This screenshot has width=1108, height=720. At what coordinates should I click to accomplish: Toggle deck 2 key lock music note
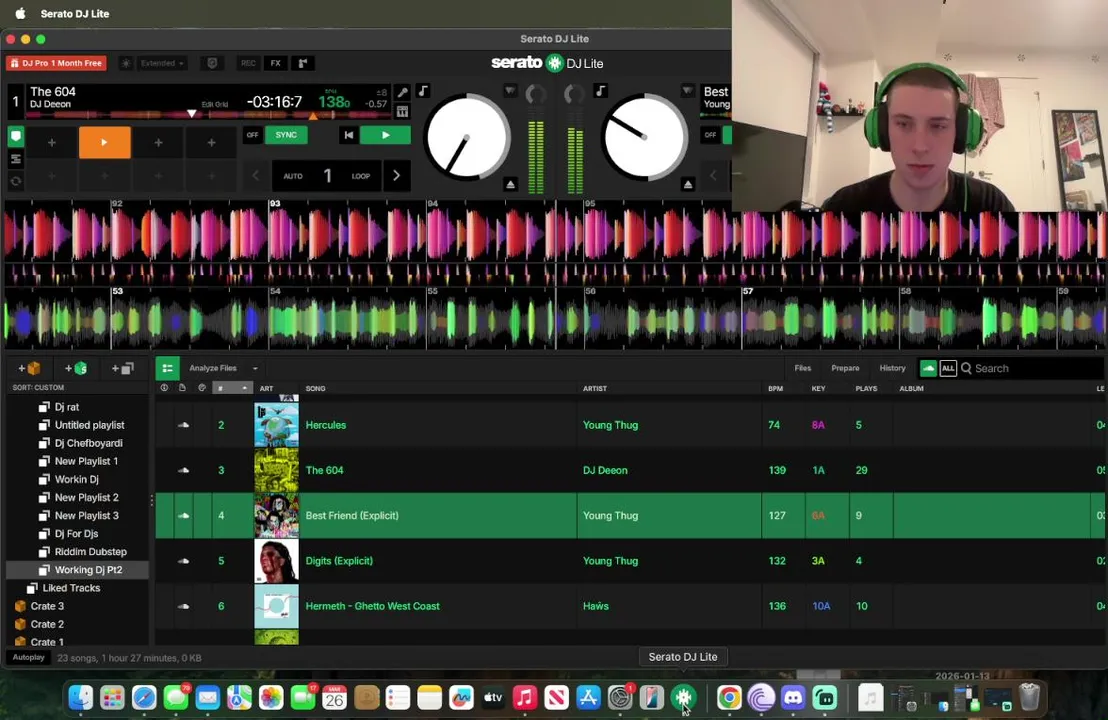coord(601,90)
